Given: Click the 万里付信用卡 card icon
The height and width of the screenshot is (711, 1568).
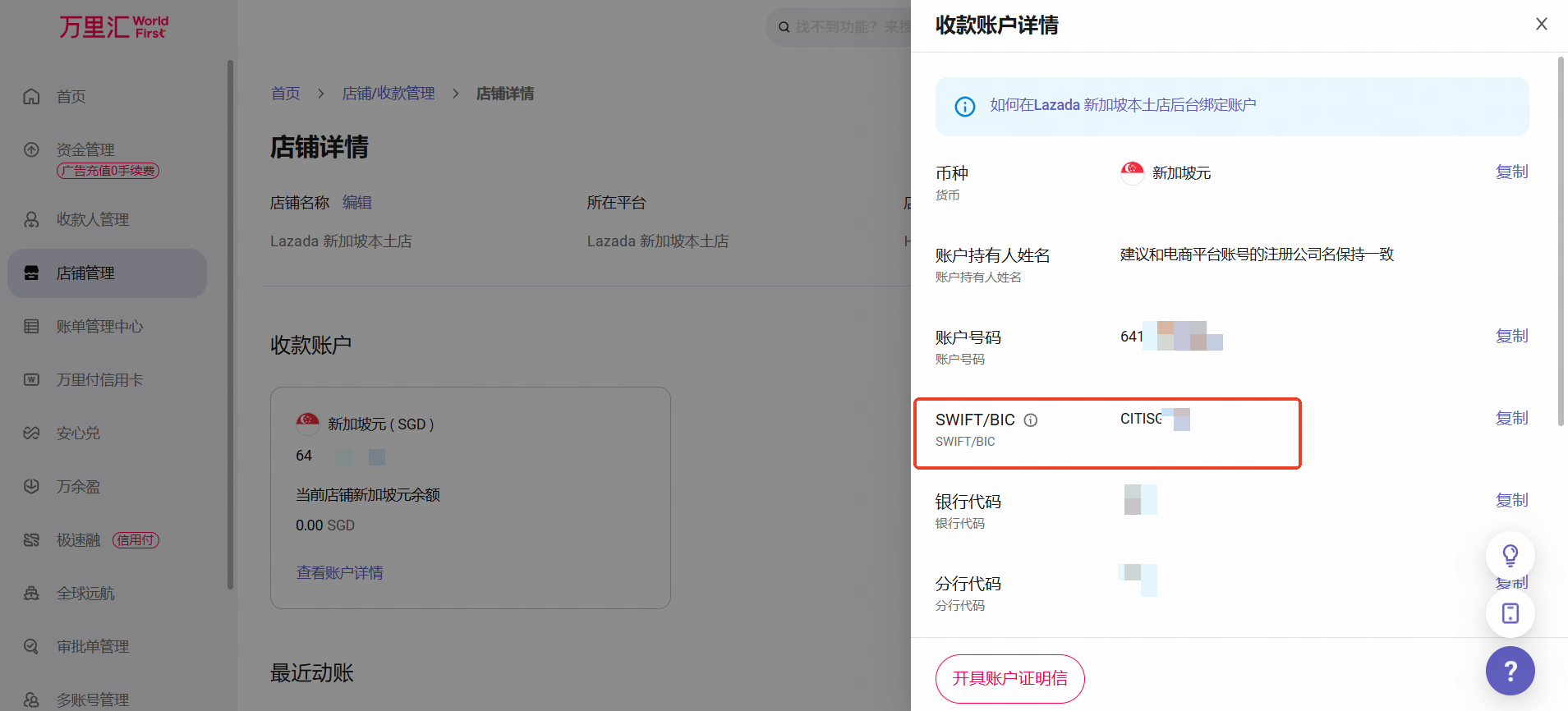Looking at the screenshot, I should point(31,379).
